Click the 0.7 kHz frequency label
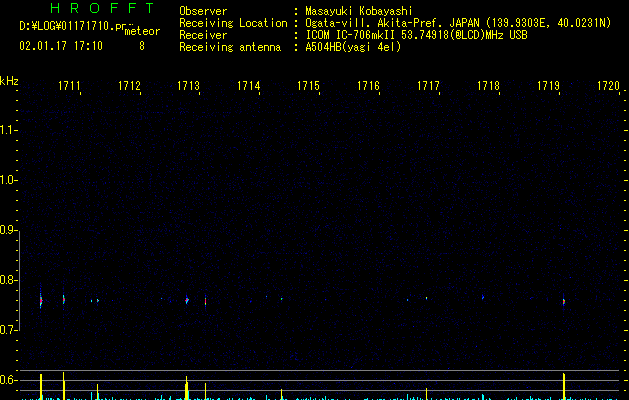 click(8, 330)
